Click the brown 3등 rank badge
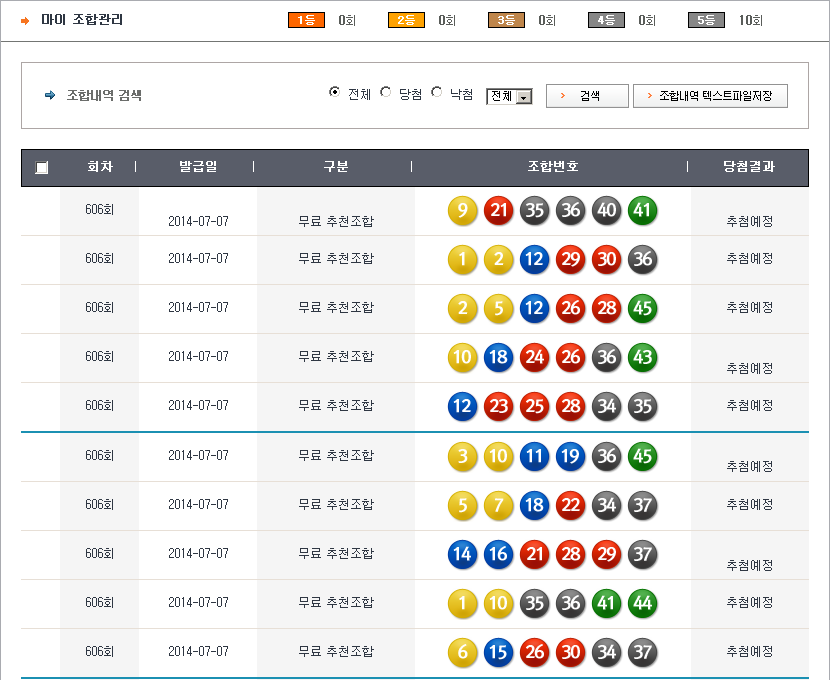830x680 pixels. pos(506,20)
